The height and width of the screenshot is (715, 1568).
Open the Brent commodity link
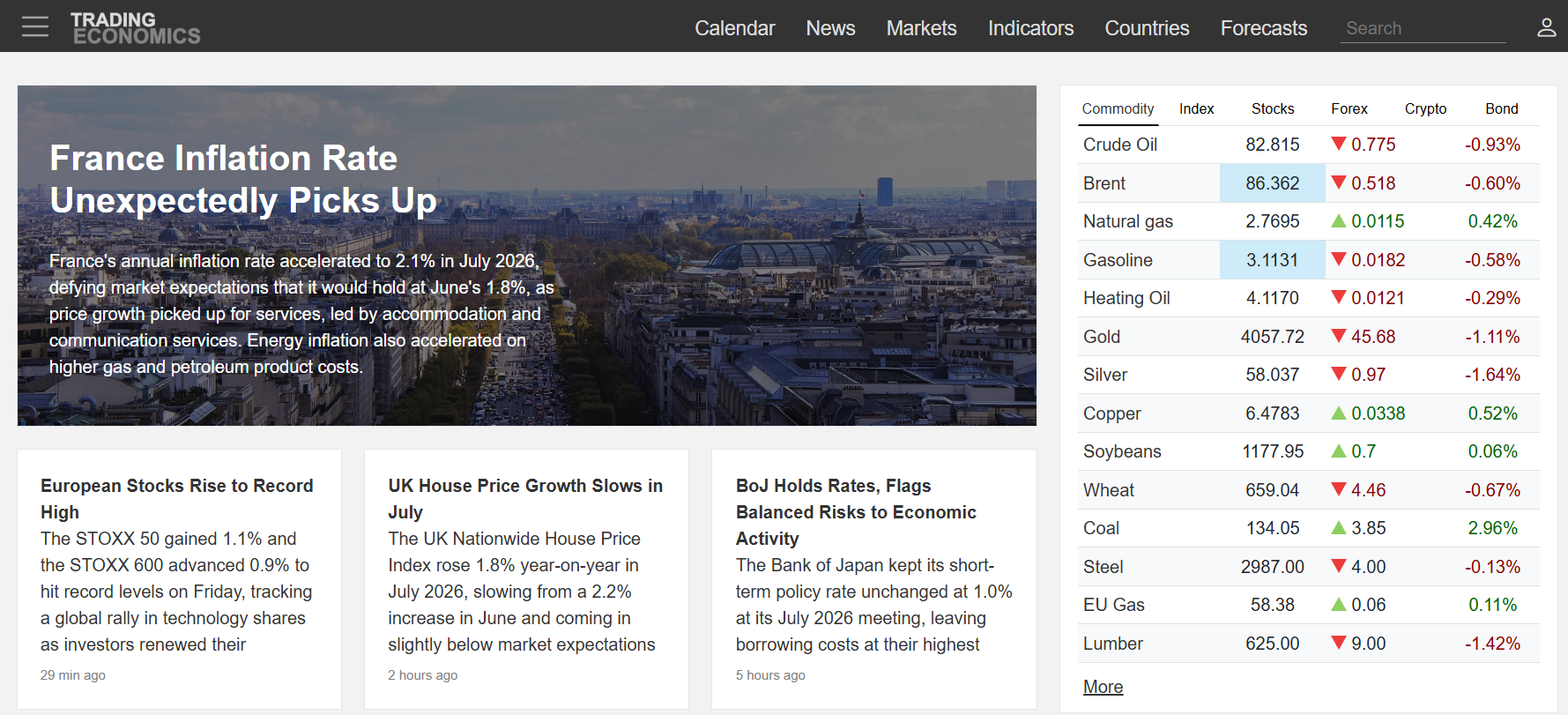coord(1104,183)
